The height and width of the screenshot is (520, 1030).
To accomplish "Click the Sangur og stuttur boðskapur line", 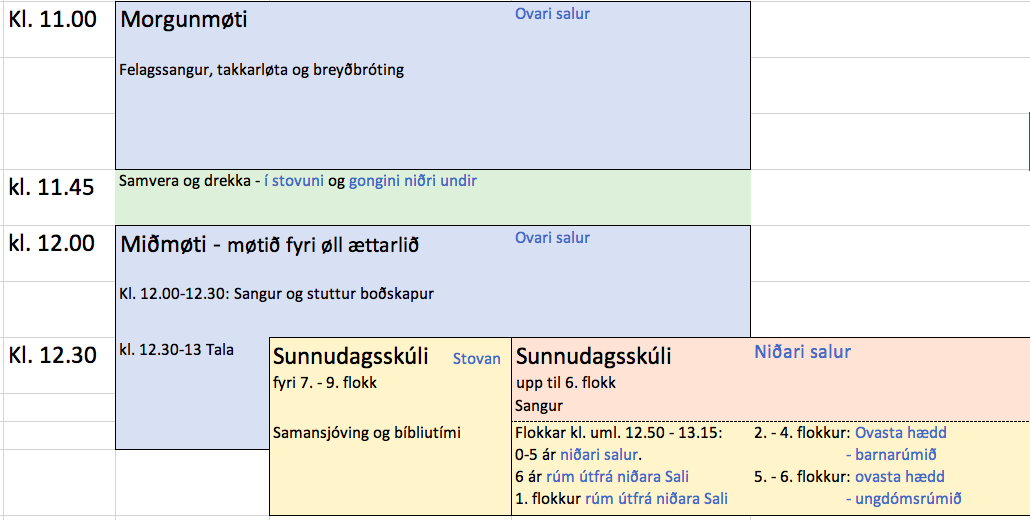I will point(276,294).
